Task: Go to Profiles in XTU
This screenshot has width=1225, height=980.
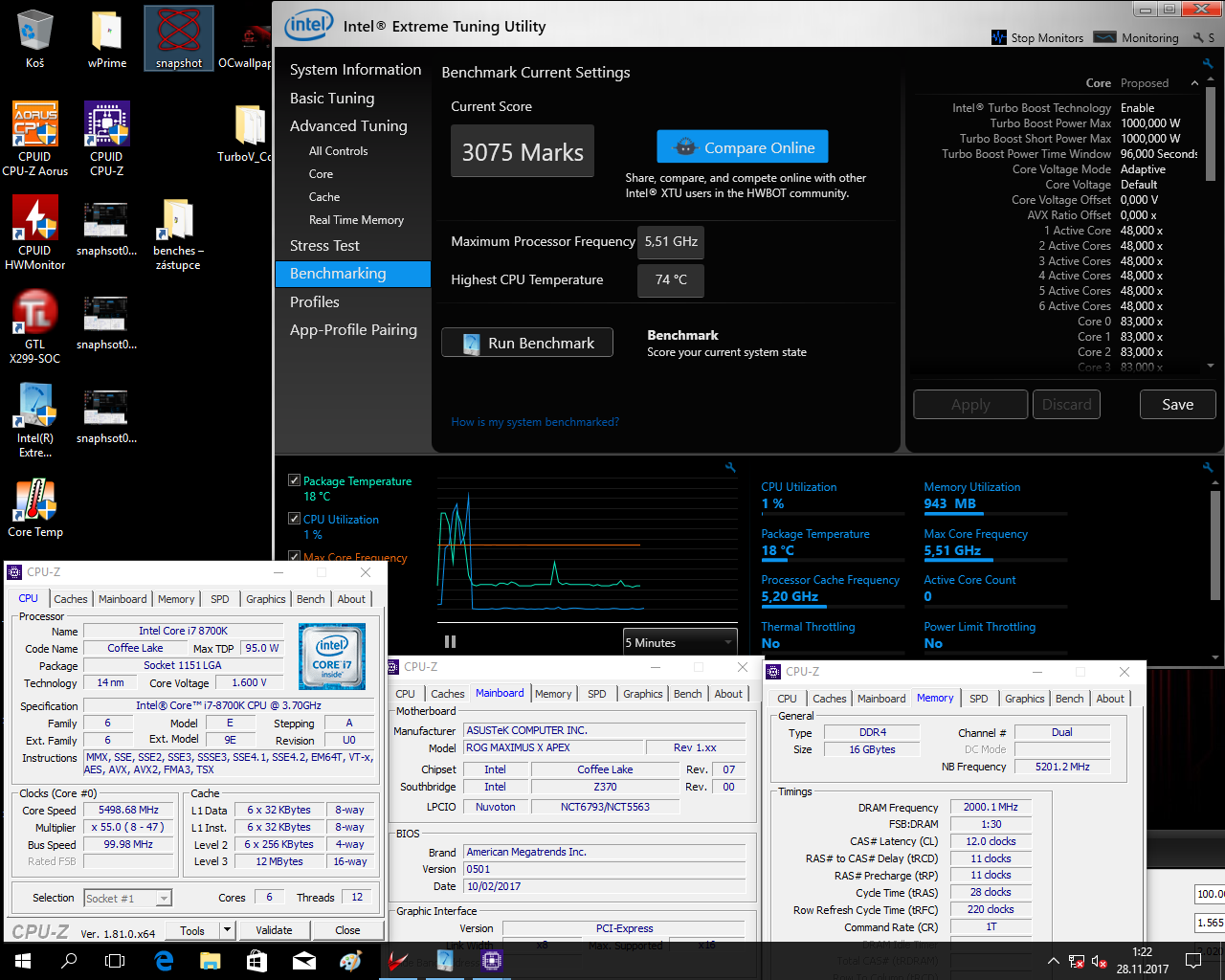Action: click(315, 301)
